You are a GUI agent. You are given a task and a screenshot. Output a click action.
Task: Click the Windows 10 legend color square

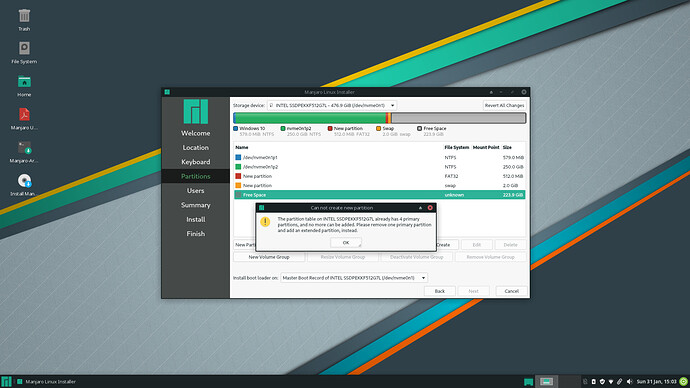[x=235, y=128]
